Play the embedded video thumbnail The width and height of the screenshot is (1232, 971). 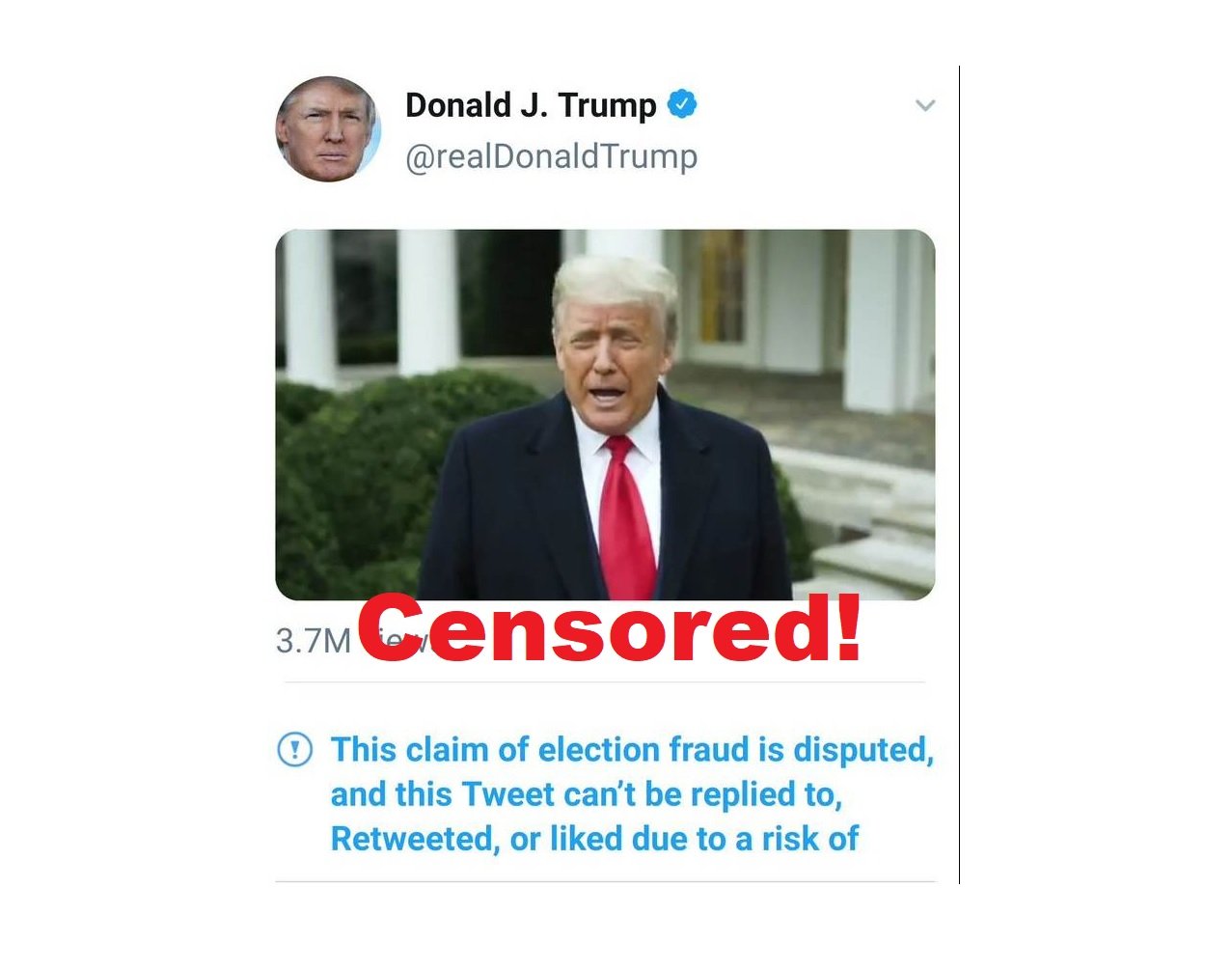605,414
